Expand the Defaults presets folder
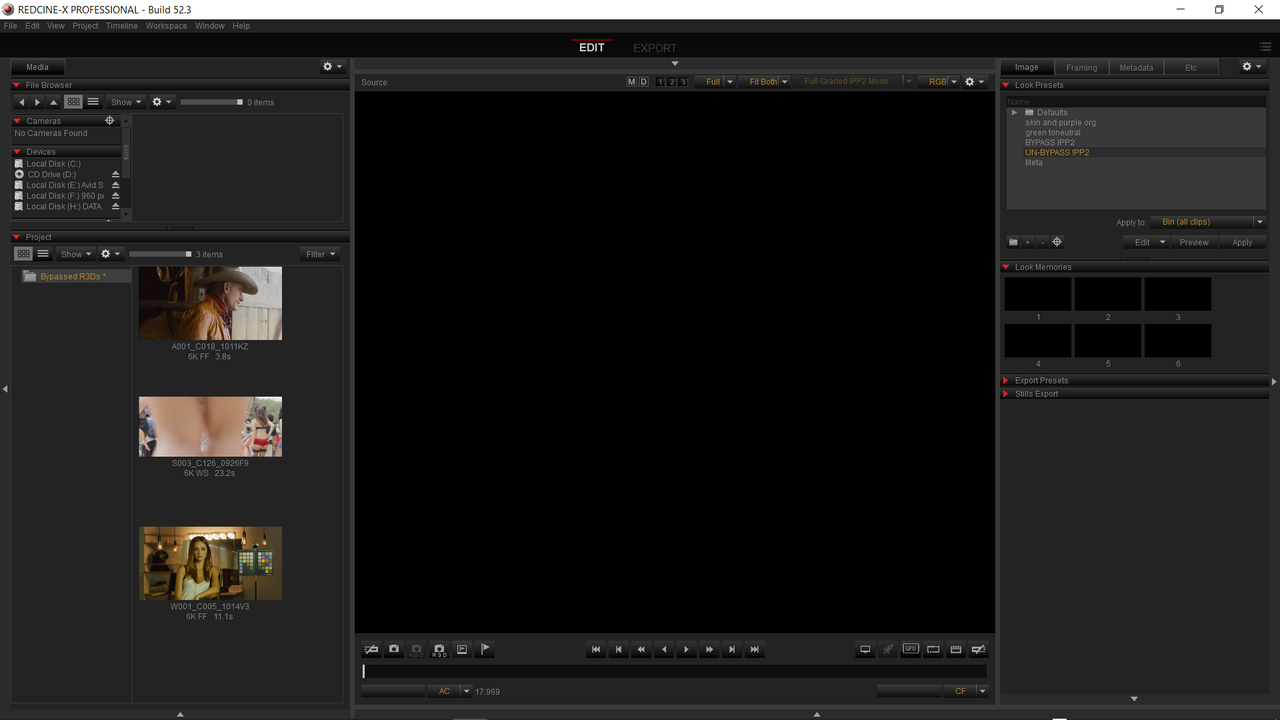Image resolution: width=1280 pixels, height=720 pixels. [1014, 112]
